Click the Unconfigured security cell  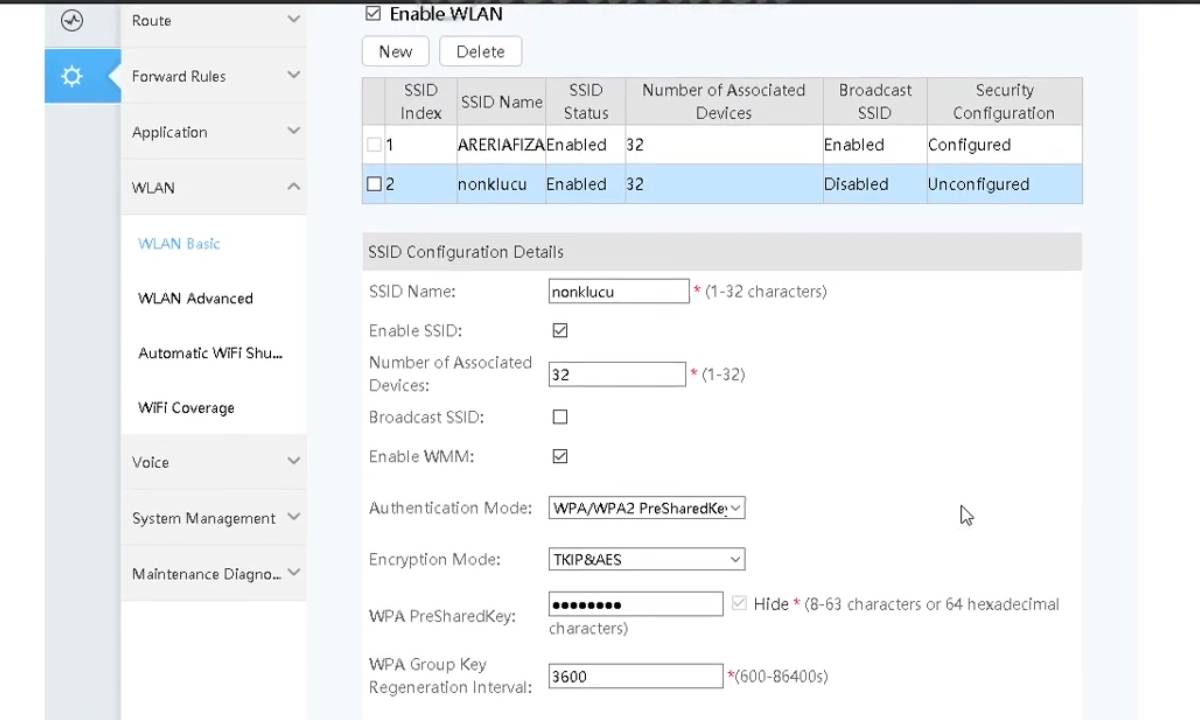point(1004,184)
